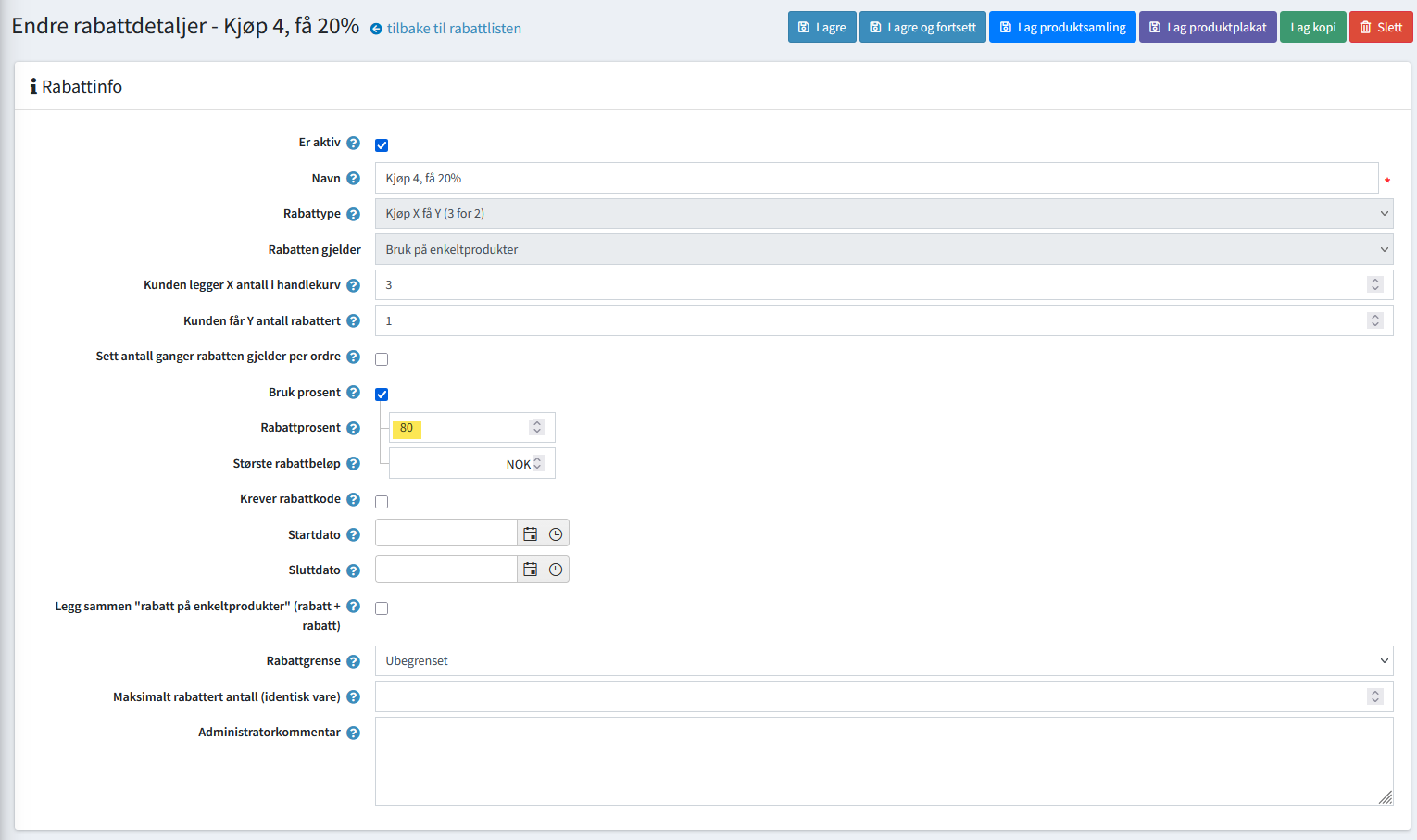Viewport: 1417px width, 840px height.
Task: Click the Lagre button
Action: coord(821,27)
